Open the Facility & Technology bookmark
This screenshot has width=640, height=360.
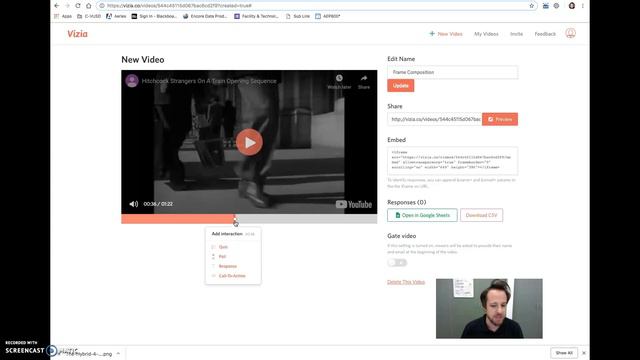pyautogui.click(x=256, y=16)
